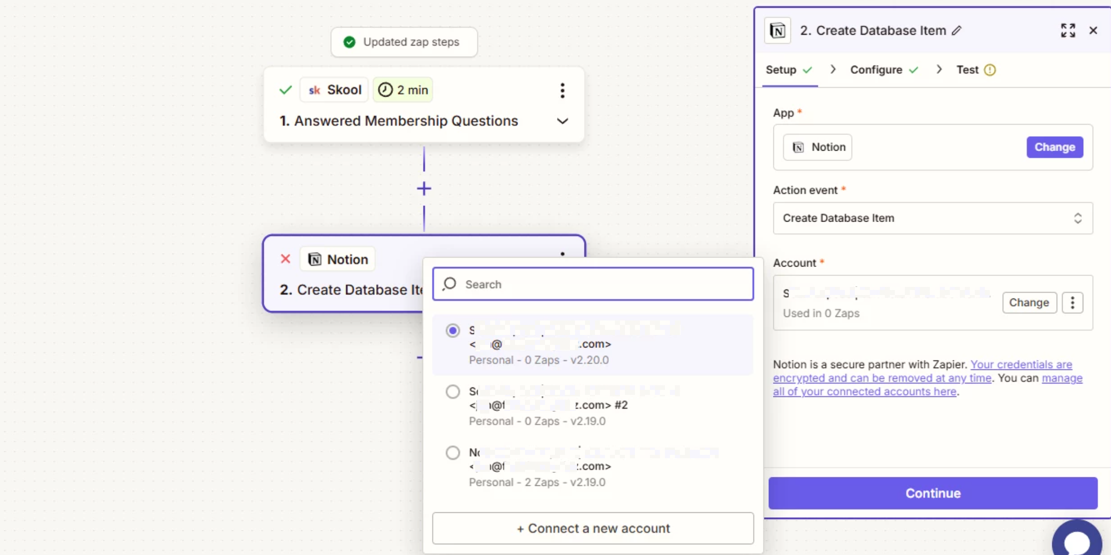The width and height of the screenshot is (1111, 555).
Task: Click 'Used in 0 Zaps' text
Action: click(x=820, y=313)
